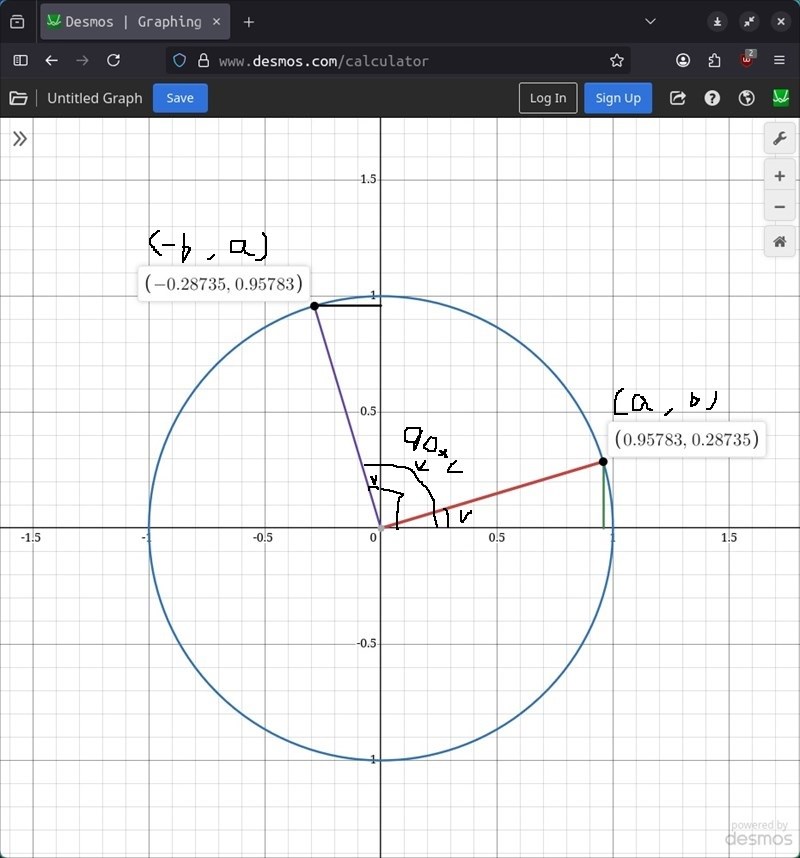
Task: Click the green Desmos apps icon
Action: pyautogui.click(x=780, y=98)
